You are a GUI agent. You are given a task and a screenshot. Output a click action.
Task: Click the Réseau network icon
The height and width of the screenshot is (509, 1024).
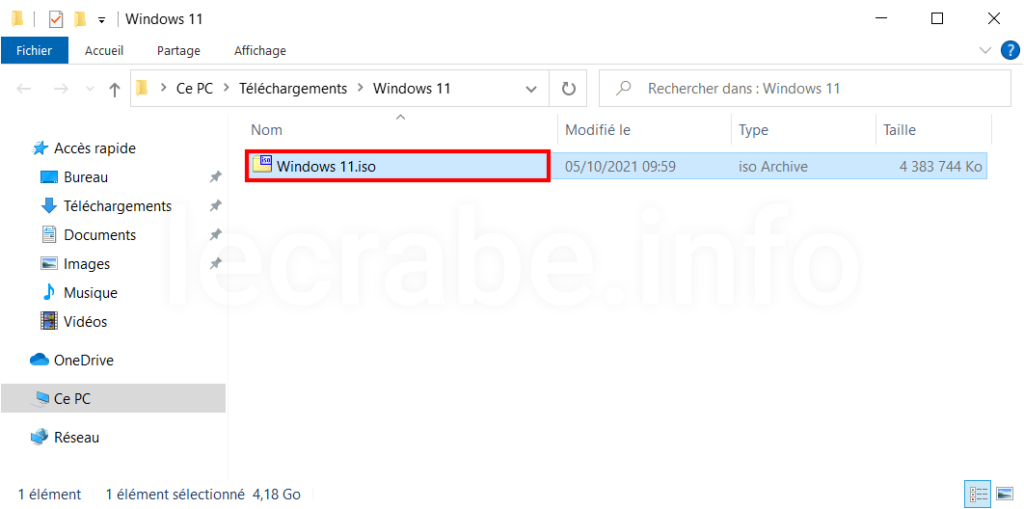[x=40, y=436]
